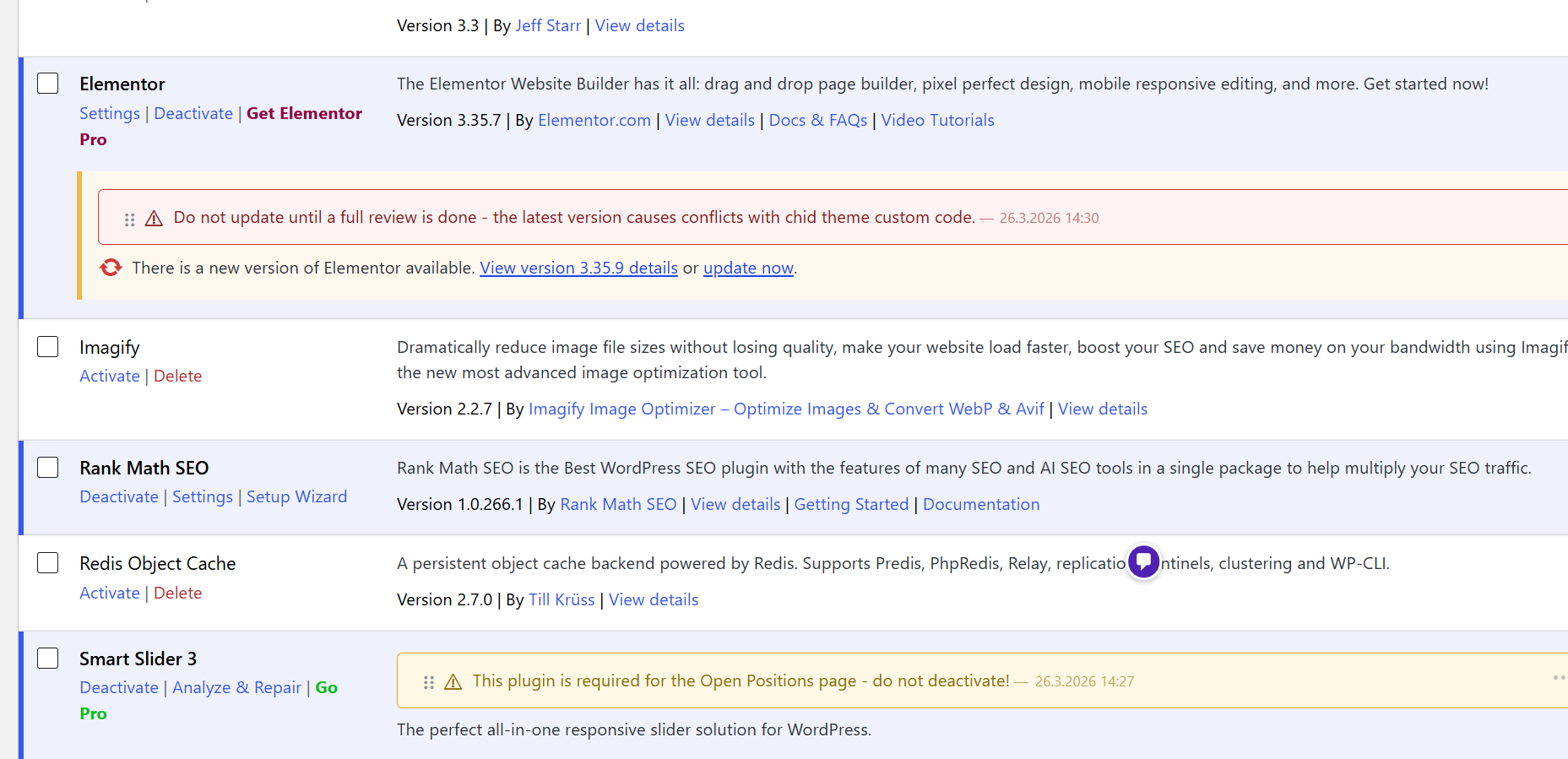This screenshot has width=1568, height=759.
Task: Click the warning triangle on the Elementor note
Action: tap(154, 219)
